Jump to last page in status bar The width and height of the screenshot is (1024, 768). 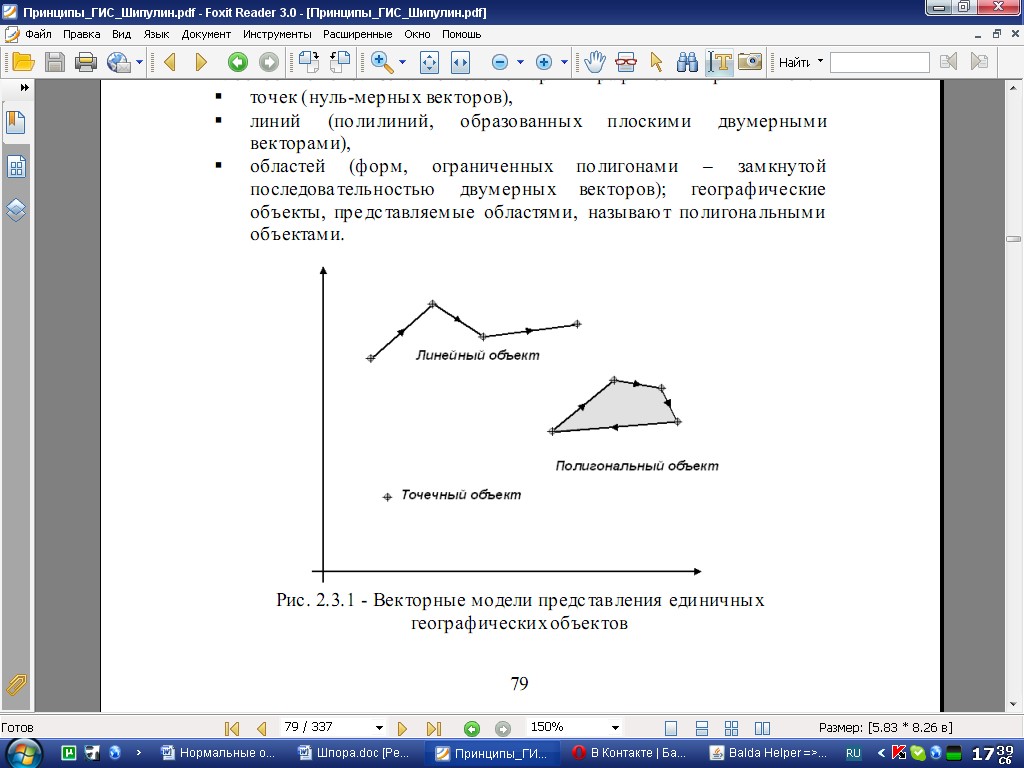pos(434,728)
